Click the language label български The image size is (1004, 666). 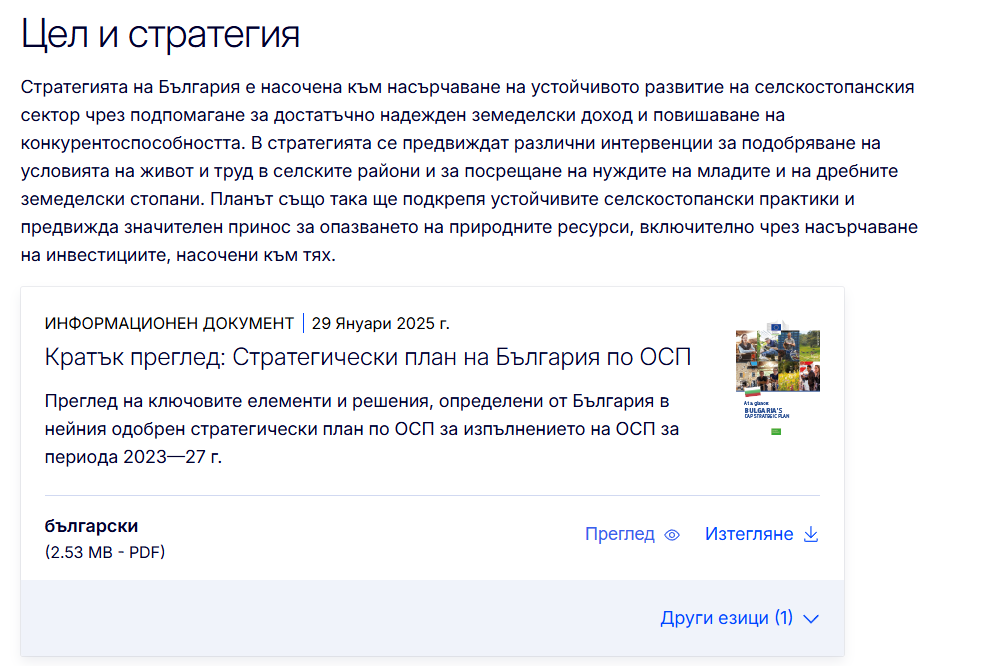click(92, 526)
